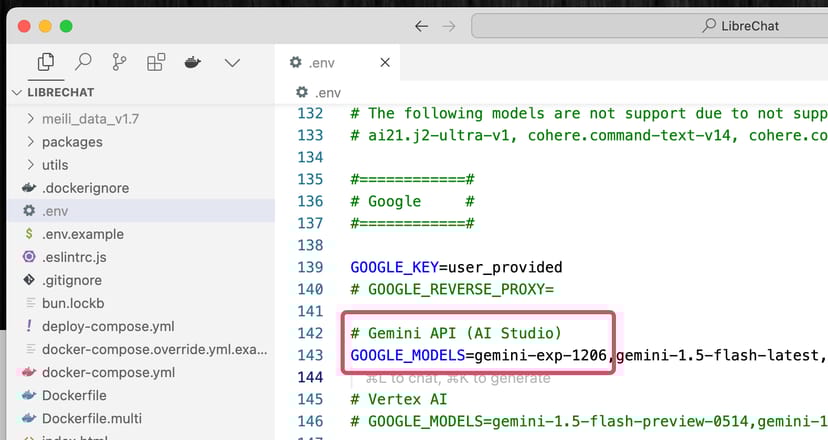Click the .env breadcrumb item
This screenshot has width=828, height=440.
coord(323,92)
